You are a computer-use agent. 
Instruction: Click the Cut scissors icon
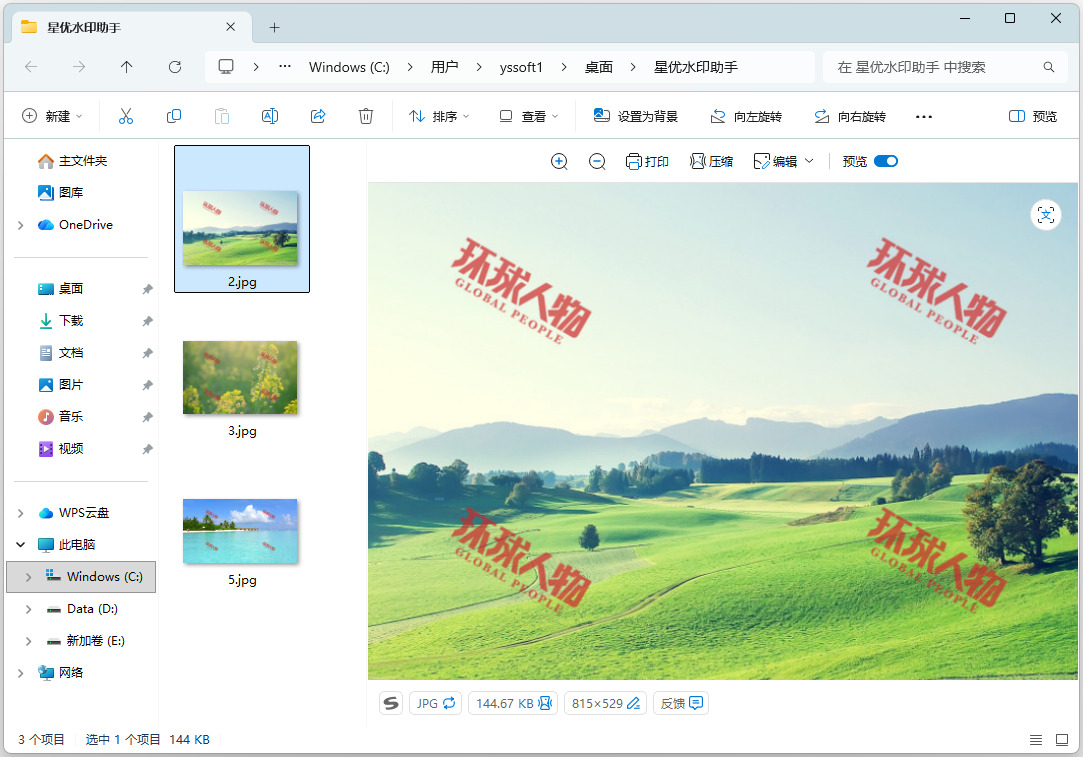pos(126,116)
